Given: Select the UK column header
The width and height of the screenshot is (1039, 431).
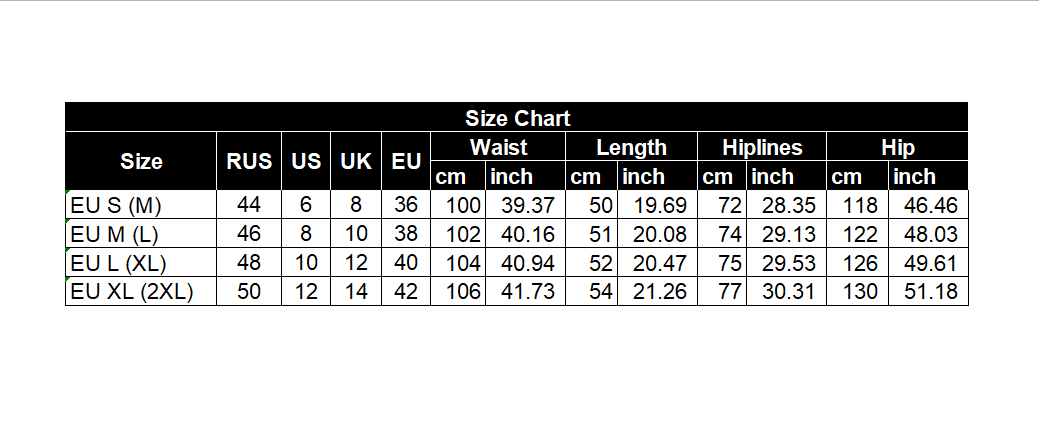Looking at the screenshot, I should pos(356,161).
